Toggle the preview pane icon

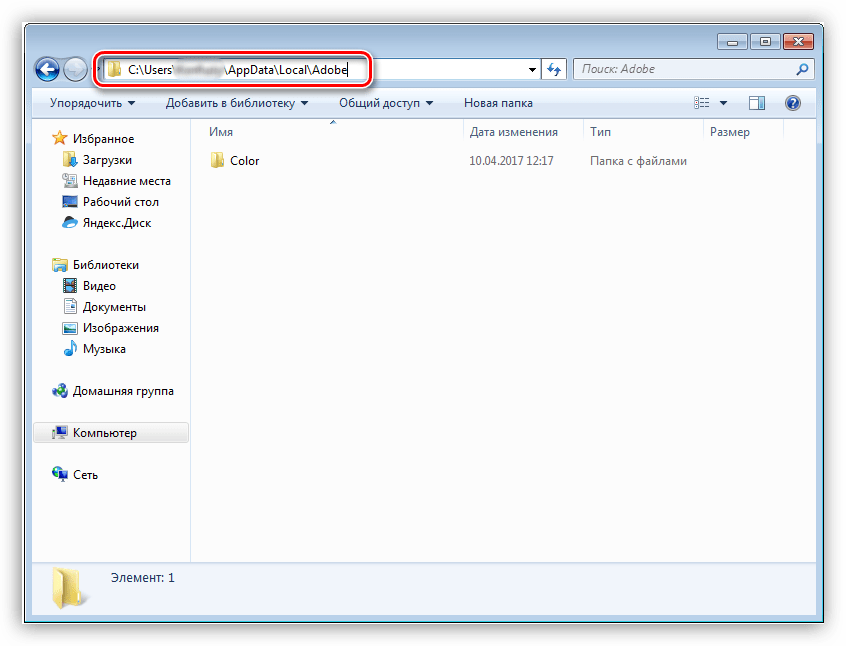[x=757, y=103]
